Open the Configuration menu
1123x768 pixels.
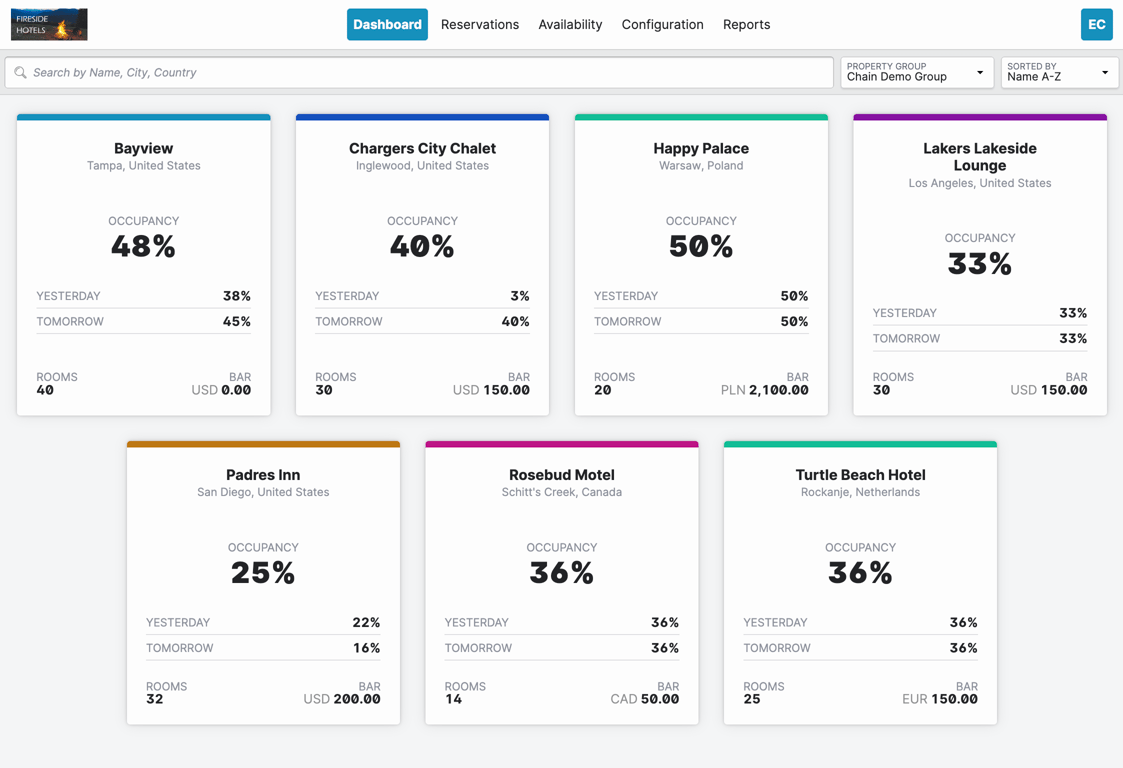(662, 24)
